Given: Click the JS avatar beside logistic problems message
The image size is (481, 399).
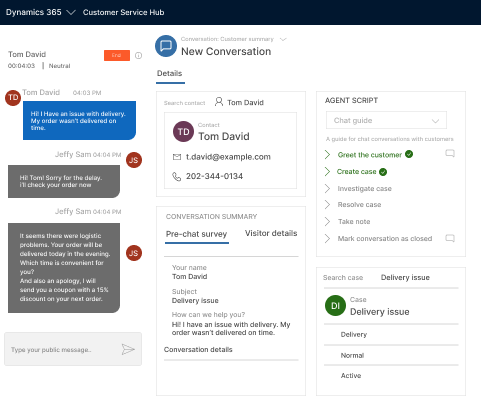Looking at the screenshot, I should pos(134,253).
